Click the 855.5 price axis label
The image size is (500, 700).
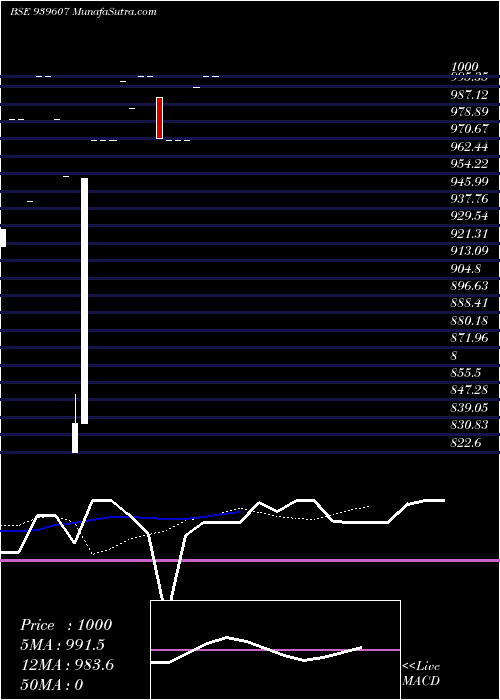point(466,373)
